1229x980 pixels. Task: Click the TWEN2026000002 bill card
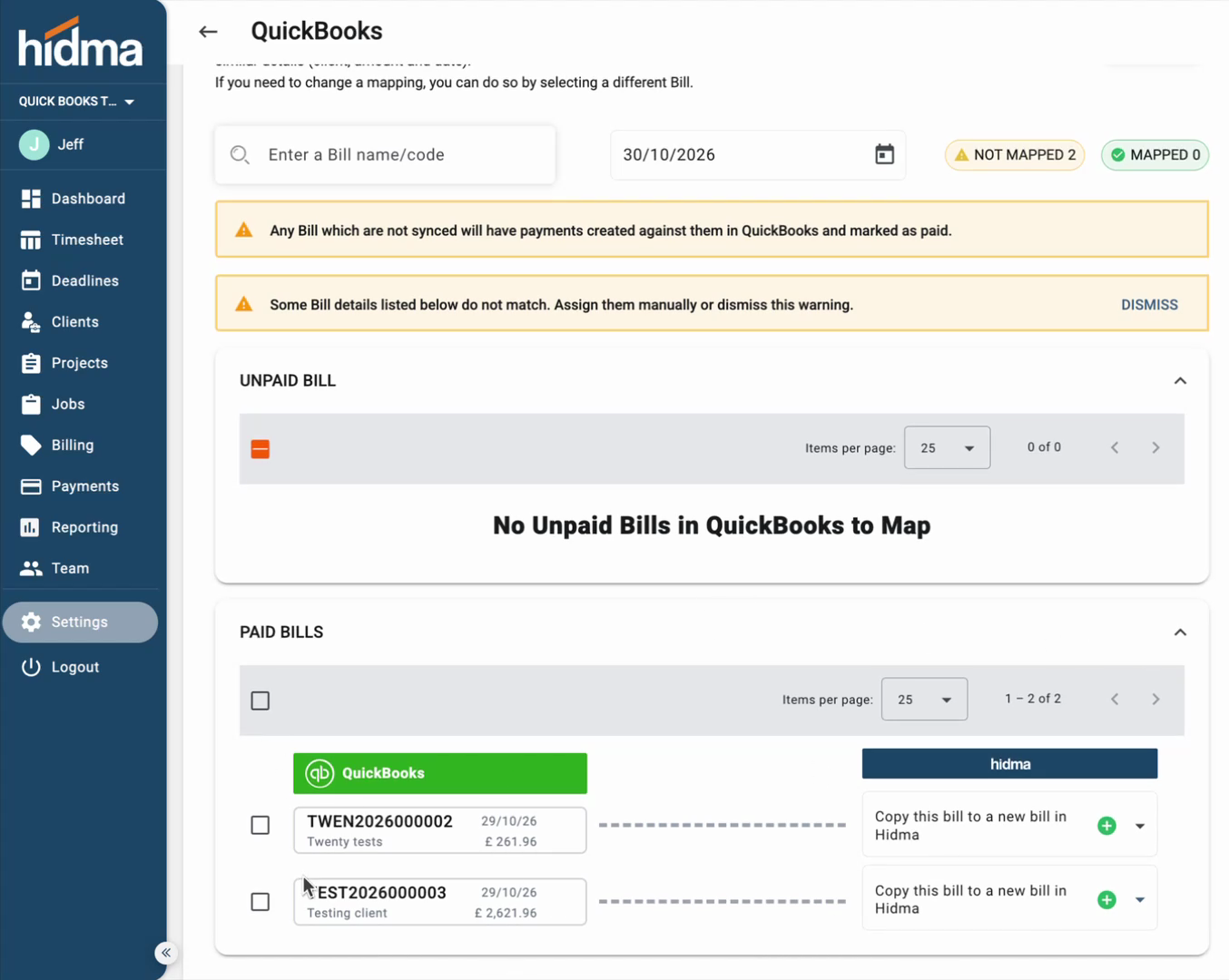click(440, 830)
